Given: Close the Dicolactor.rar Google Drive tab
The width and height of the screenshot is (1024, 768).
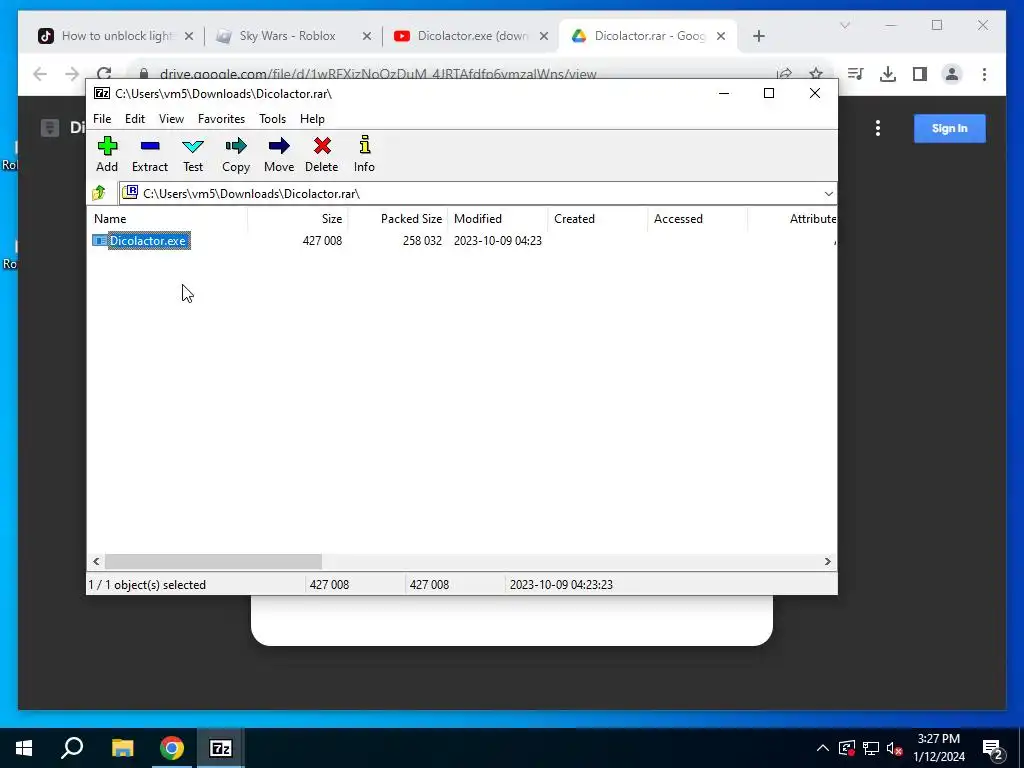Looking at the screenshot, I should click(721, 36).
